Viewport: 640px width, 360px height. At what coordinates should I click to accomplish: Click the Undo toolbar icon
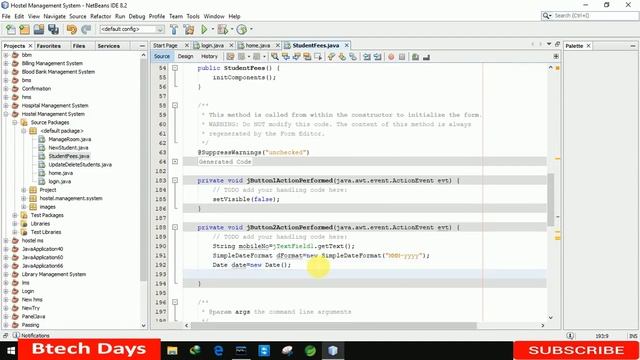pos(72,29)
